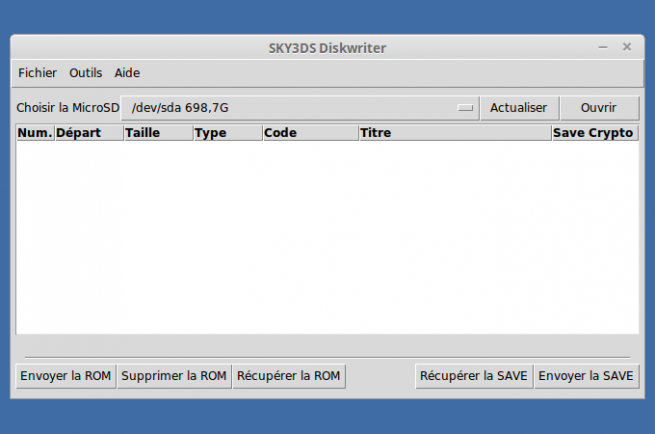Image resolution: width=655 pixels, height=434 pixels.
Task: Sort by the Départ column header
Action: pos(88,133)
